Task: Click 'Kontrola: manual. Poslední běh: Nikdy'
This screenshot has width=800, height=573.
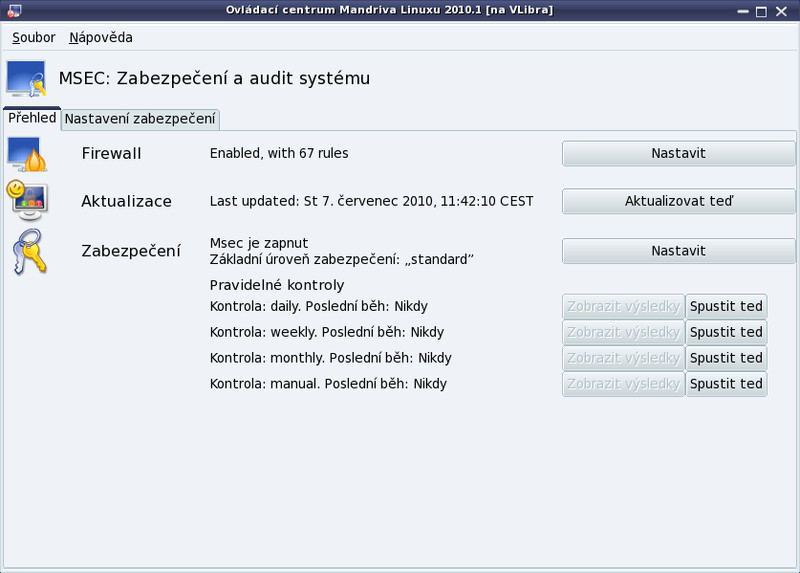Action: [x=329, y=384]
